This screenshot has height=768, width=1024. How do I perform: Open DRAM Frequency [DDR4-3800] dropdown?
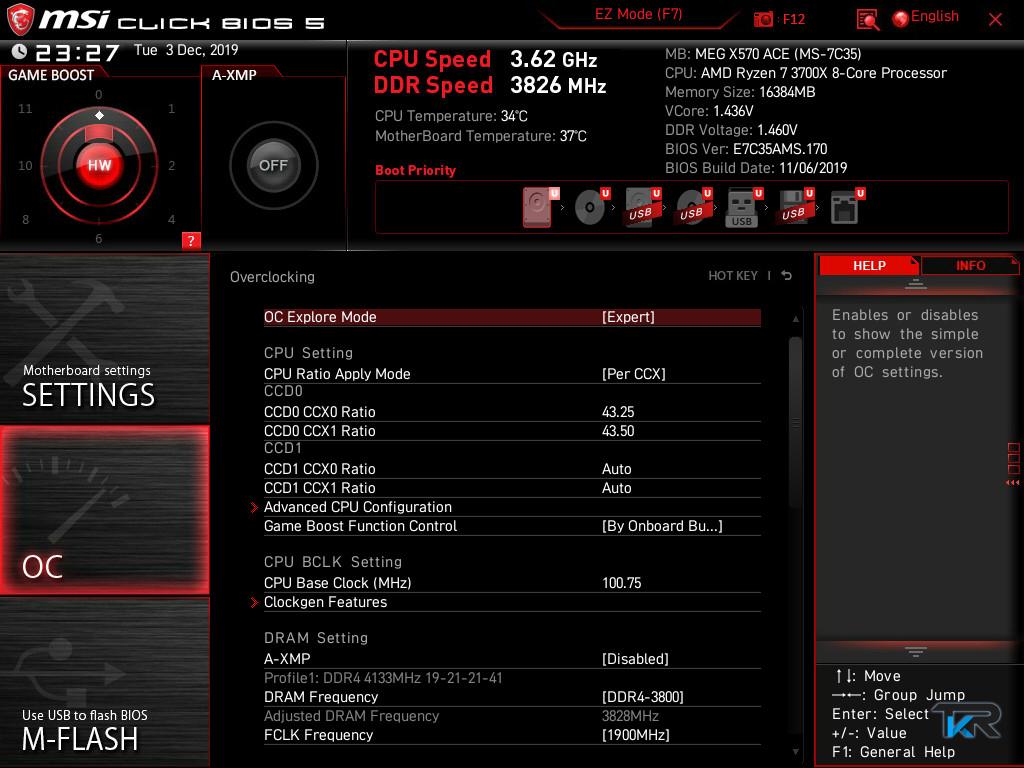(x=512, y=697)
